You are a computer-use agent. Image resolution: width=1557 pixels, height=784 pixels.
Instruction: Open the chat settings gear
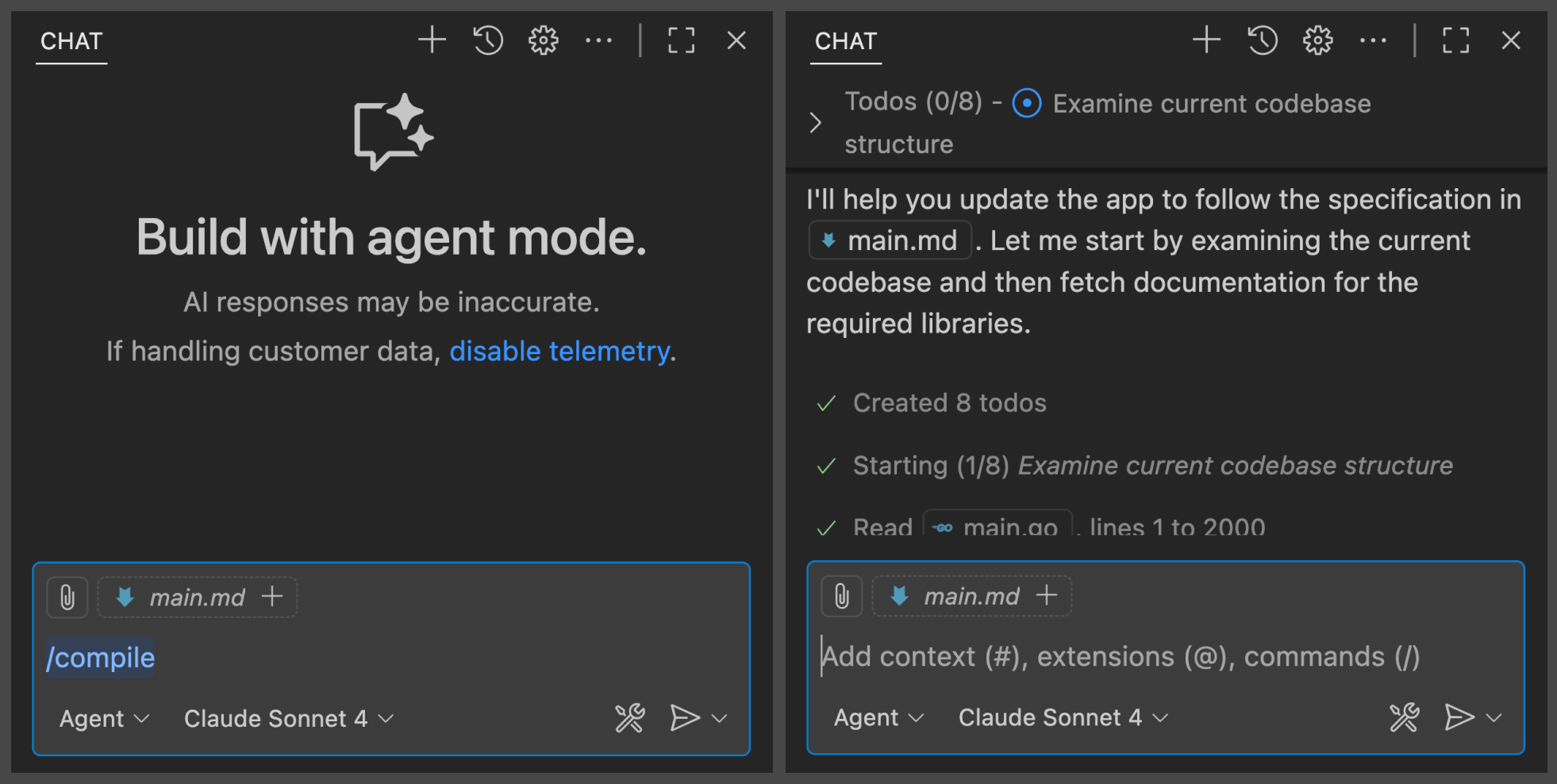click(543, 40)
